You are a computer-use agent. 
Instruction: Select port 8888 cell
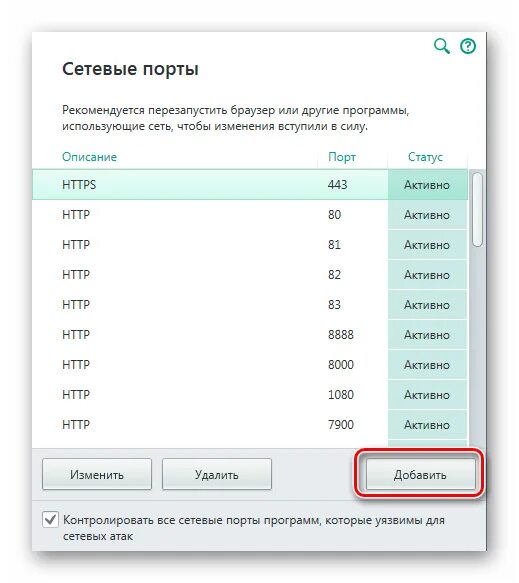coord(341,335)
